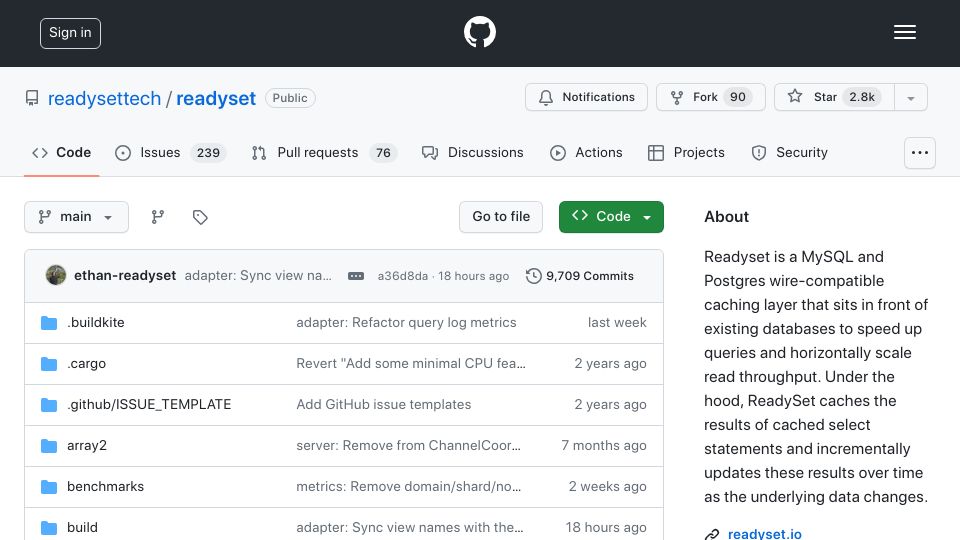The height and width of the screenshot is (540, 960).
Task: Click the array2 folder icon
Action: coord(49,446)
